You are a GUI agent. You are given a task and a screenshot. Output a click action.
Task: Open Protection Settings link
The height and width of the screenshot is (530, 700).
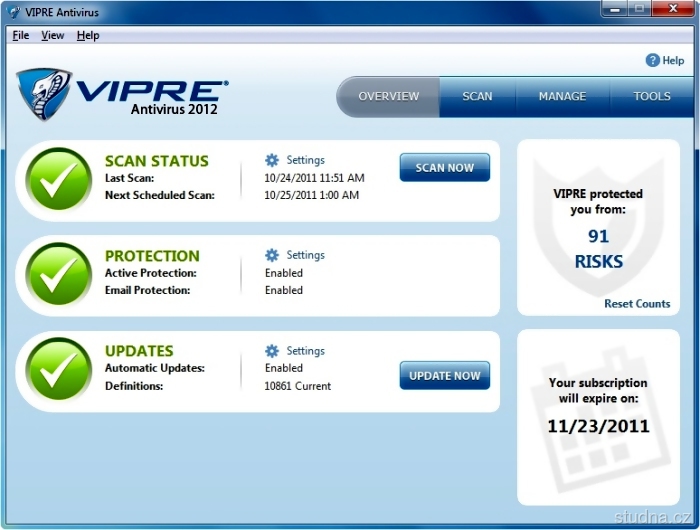tap(305, 255)
